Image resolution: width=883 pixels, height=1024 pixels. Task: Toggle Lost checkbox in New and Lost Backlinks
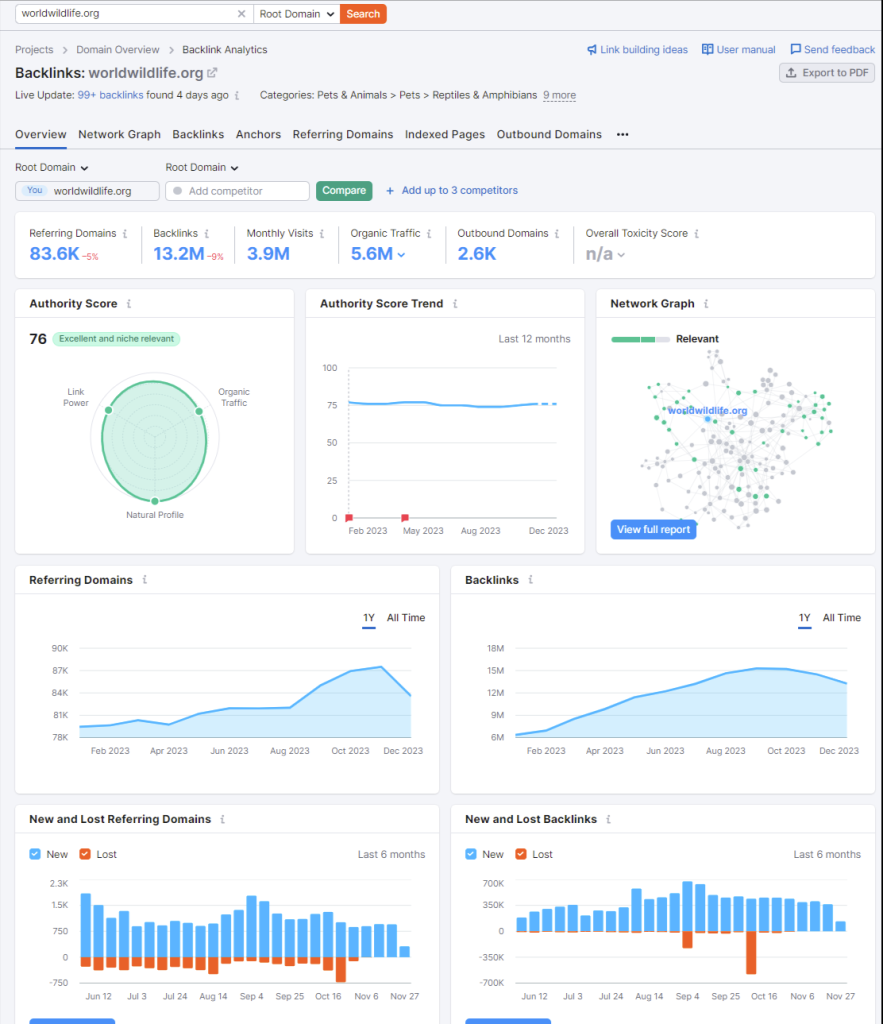click(x=521, y=855)
